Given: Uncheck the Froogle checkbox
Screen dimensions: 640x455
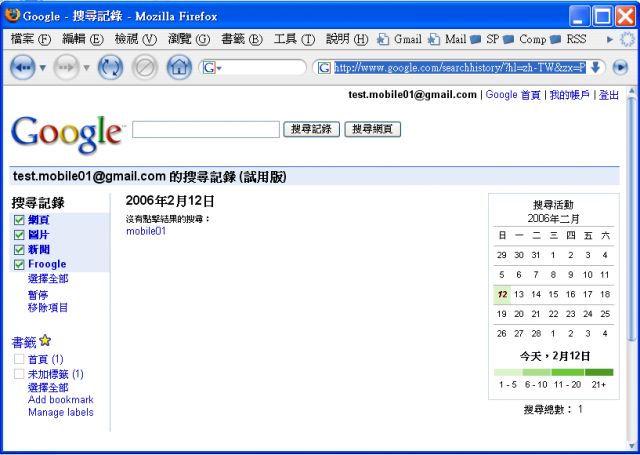Looking at the screenshot, I should [19, 264].
